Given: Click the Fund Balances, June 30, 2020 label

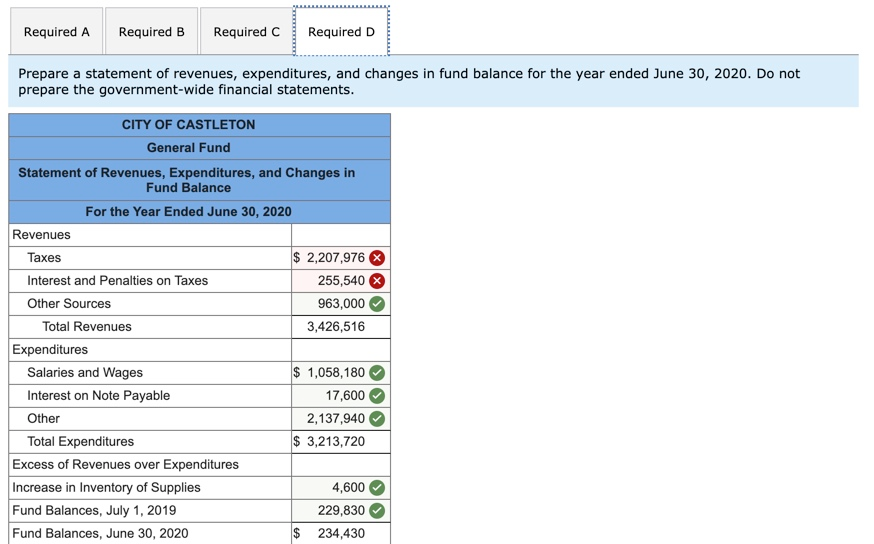Looking at the screenshot, I should pos(100,533).
